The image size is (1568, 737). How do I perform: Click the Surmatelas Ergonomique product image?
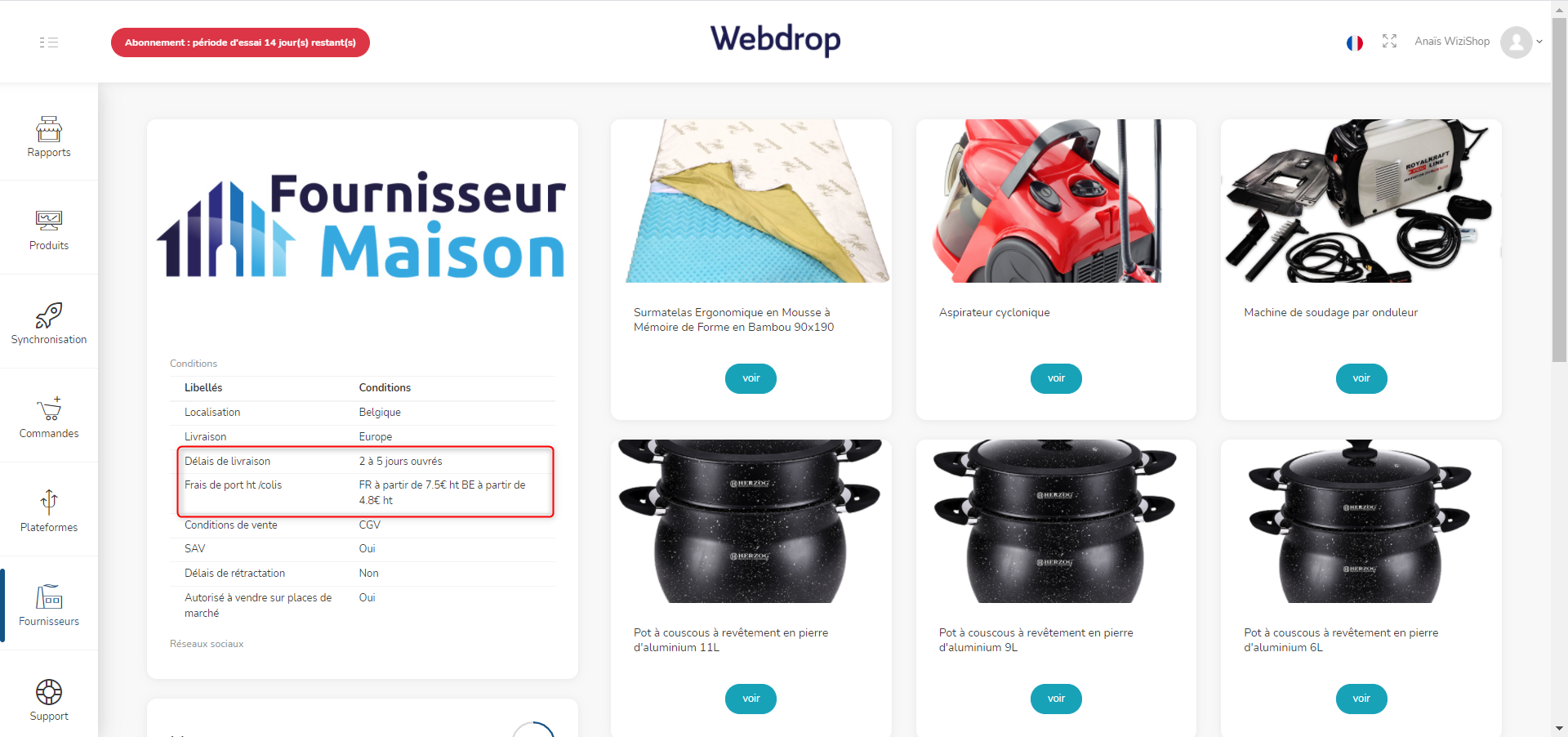(x=751, y=201)
